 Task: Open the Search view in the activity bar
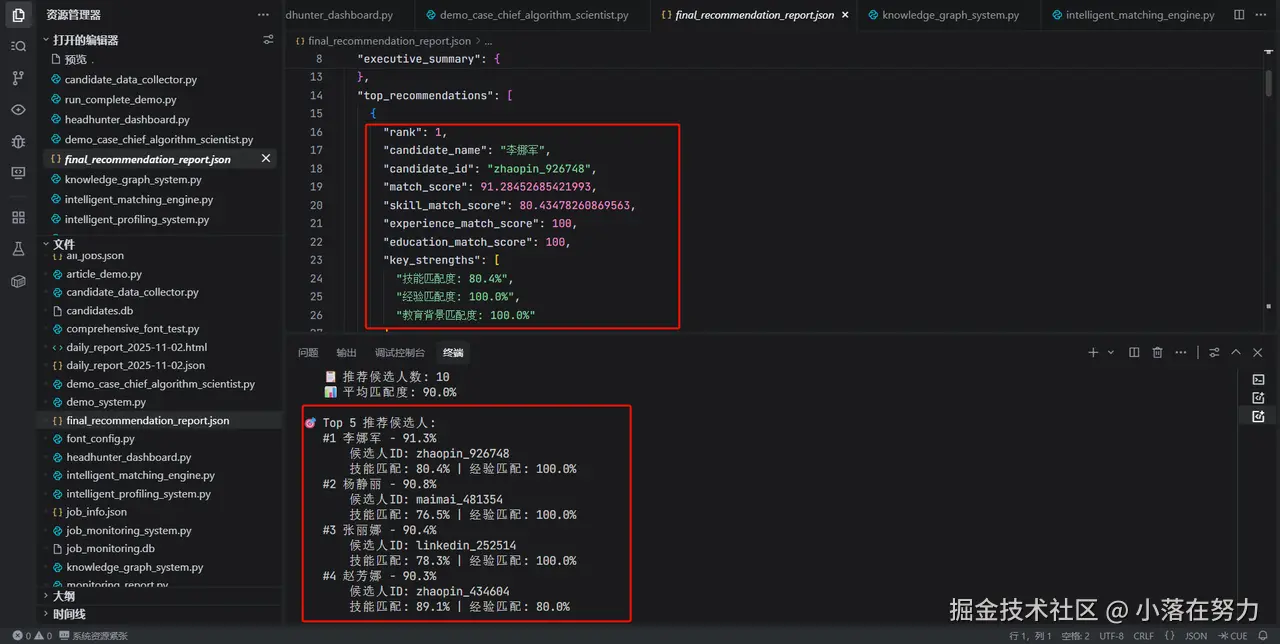[x=18, y=46]
